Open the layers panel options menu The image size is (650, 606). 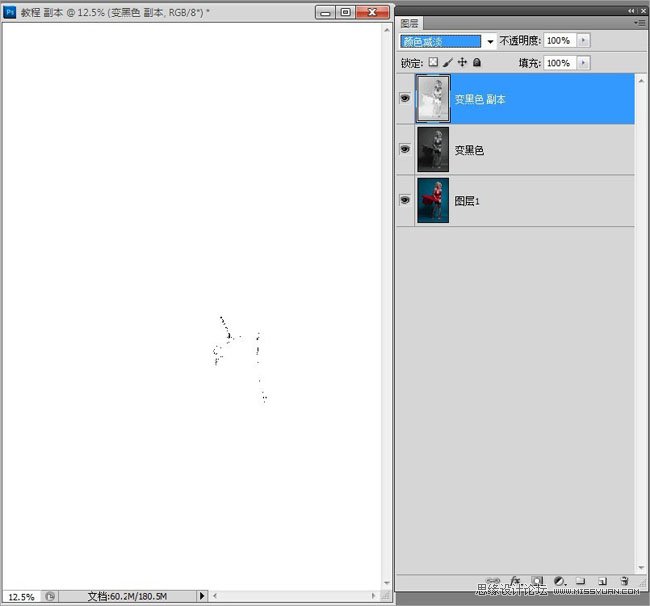(x=639, y=22)
